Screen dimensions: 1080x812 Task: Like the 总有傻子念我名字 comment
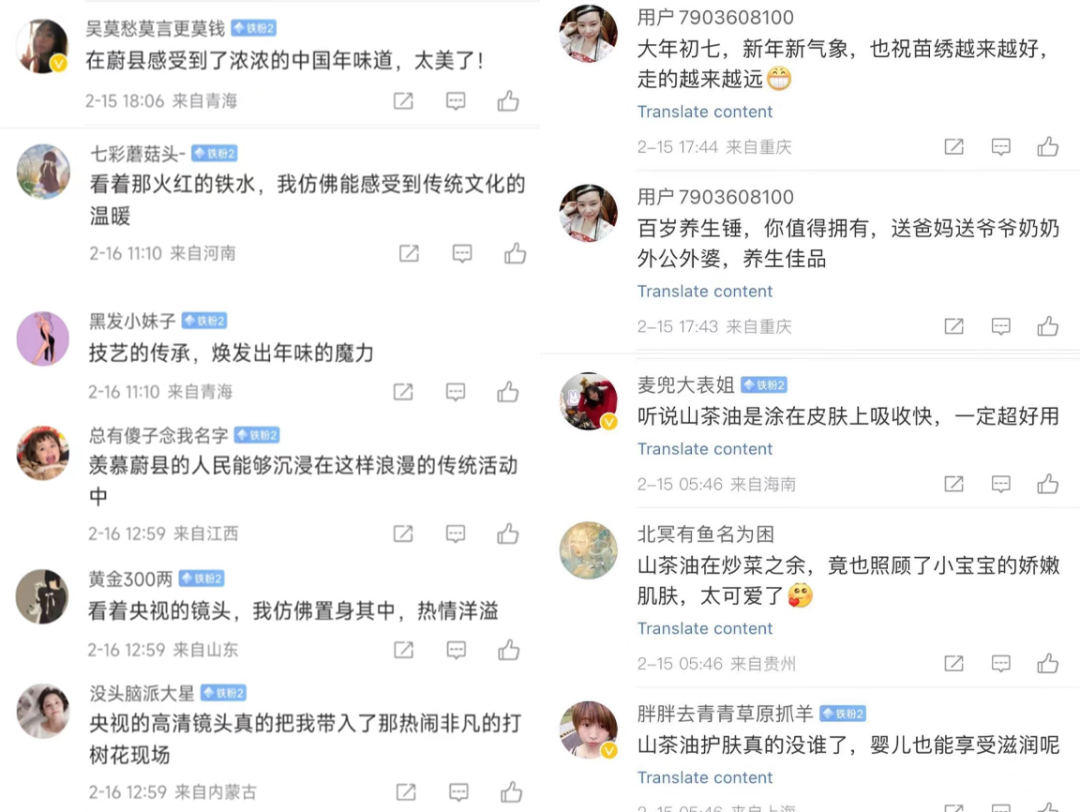point(508,533)
